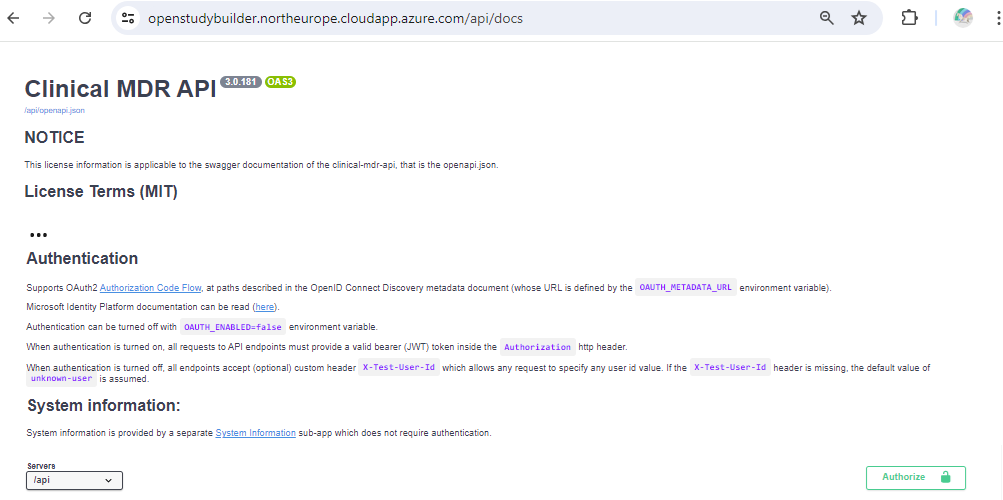This screenshot has width=1003, height=500.
Task: Open the zoom magnifier icon in address bar
Action: click(x=826, y=18)
